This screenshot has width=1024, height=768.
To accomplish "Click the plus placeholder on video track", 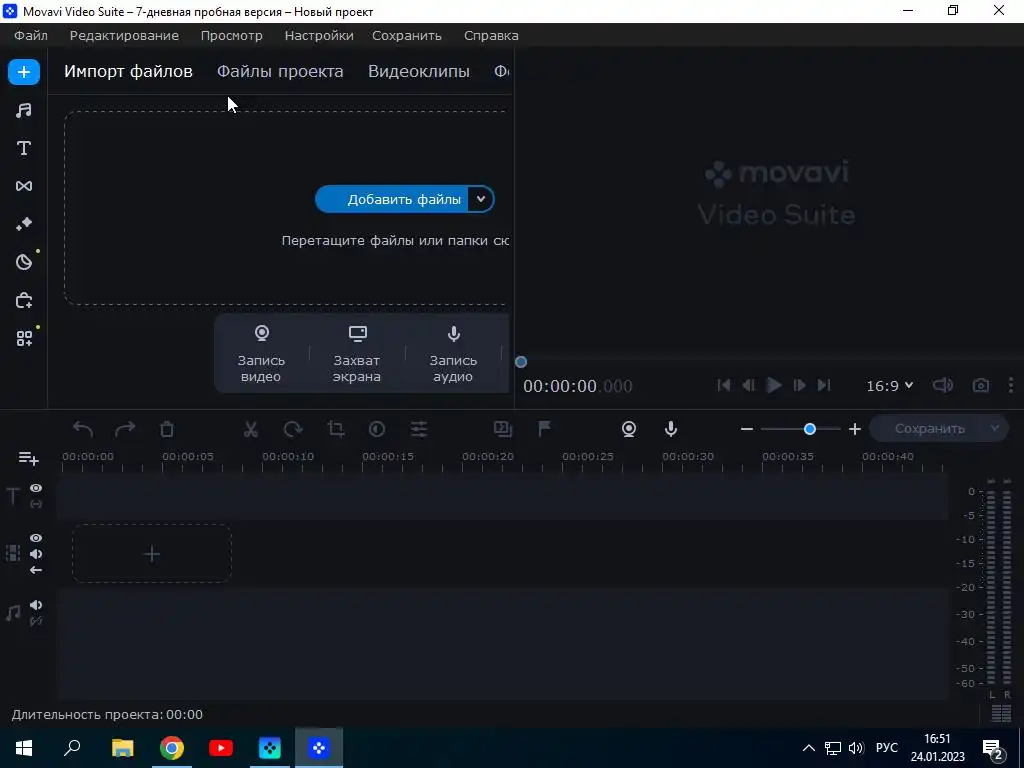I will [152, 554].
